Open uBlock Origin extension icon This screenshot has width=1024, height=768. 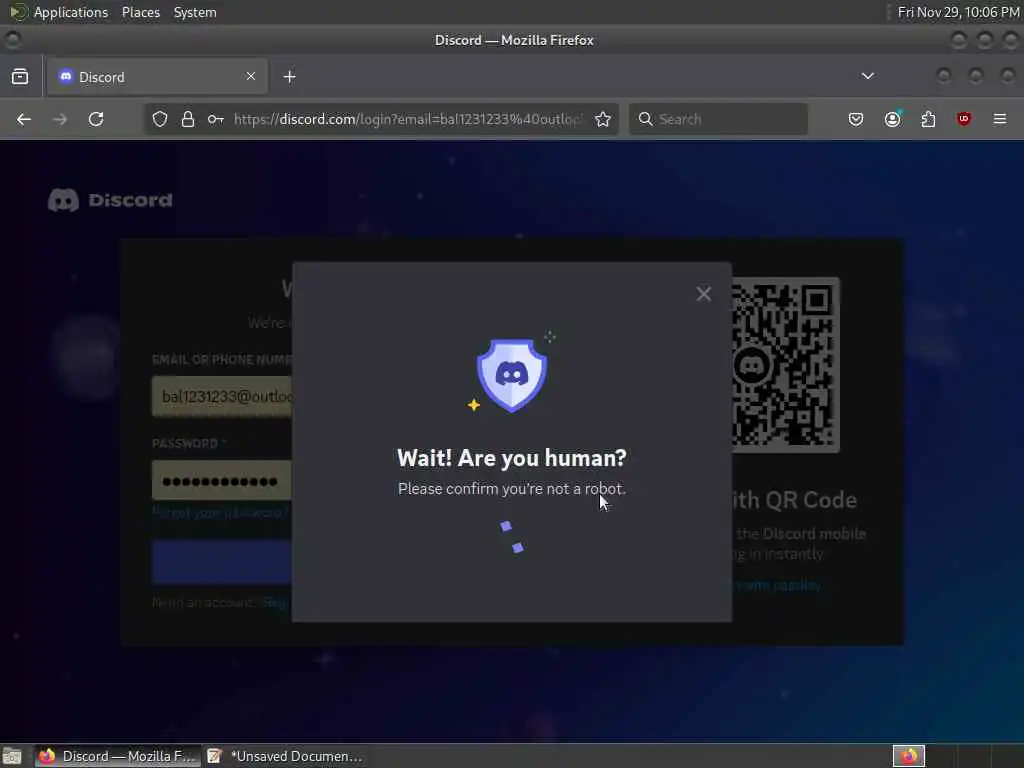pos(964,119)
